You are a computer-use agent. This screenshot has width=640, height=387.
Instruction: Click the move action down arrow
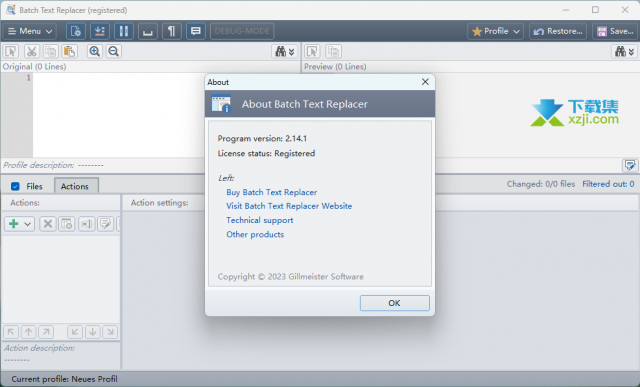point(93,332)
